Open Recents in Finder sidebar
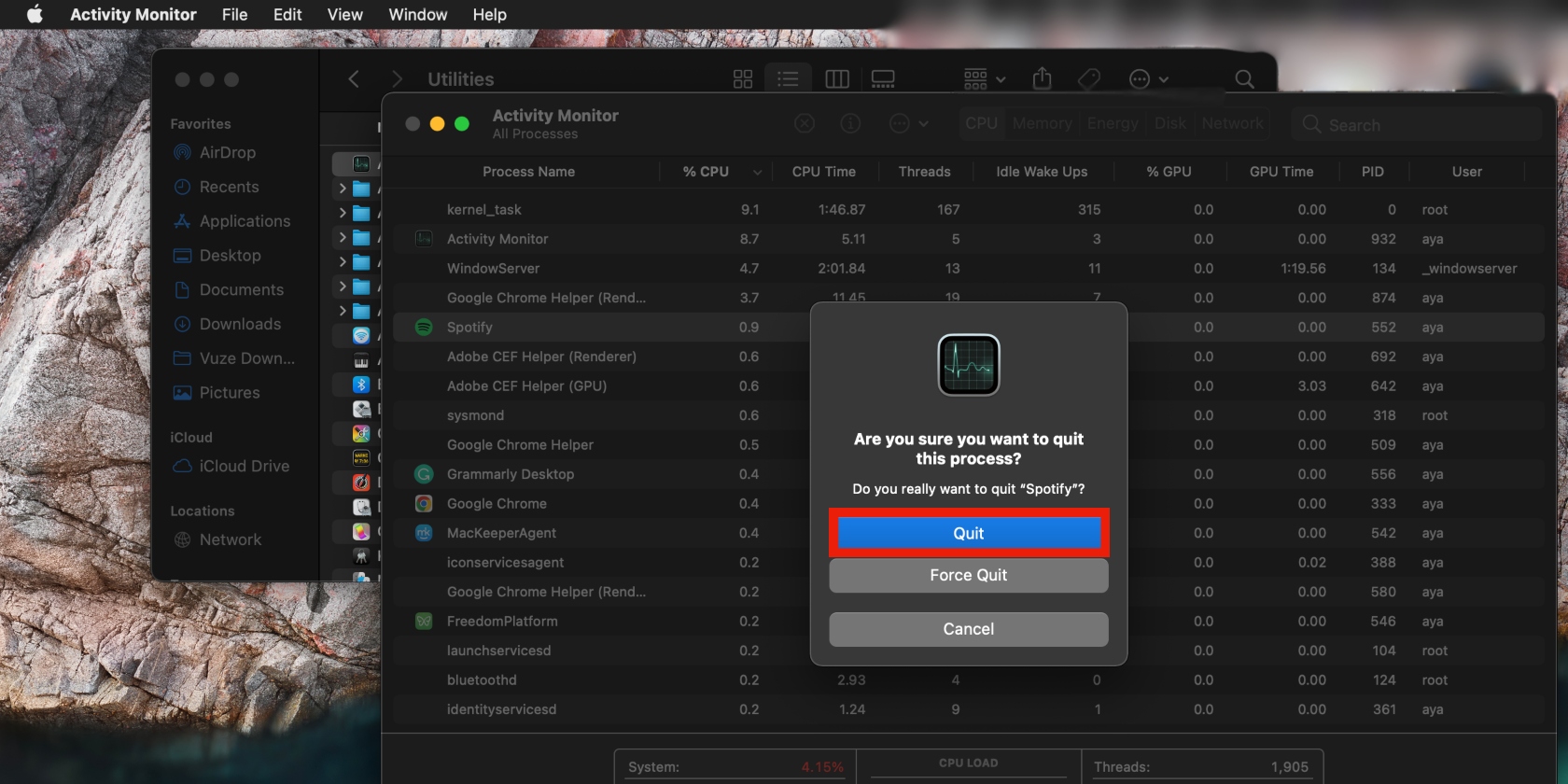Screen dimensions: 1568x784 click(217, 187)
